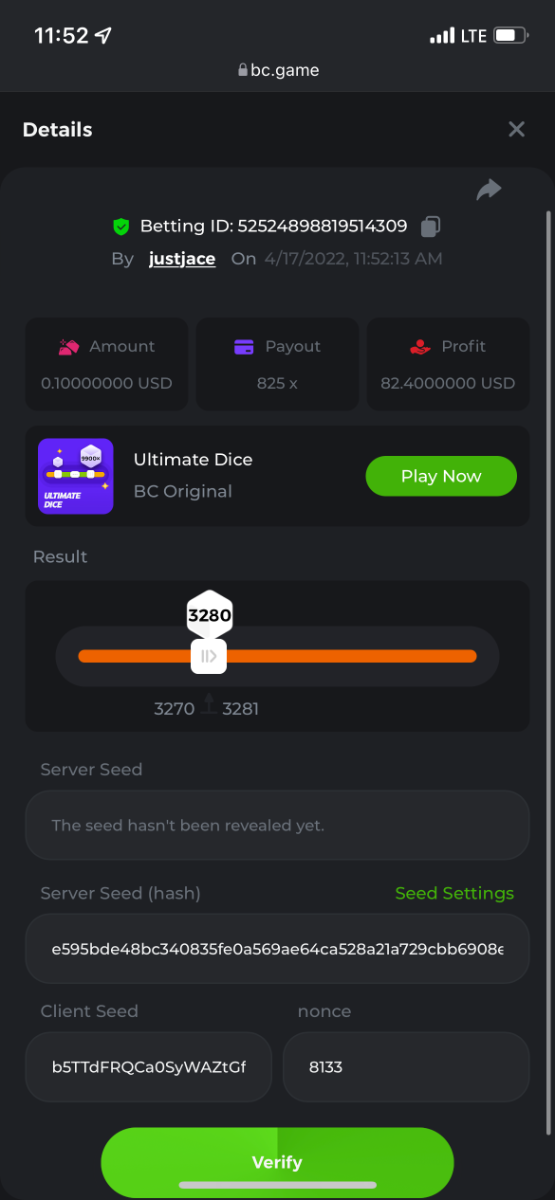Image resolution: width=555 pixels, height=1200 pixels.
Task: Open the justjace user profile link
Action: (182, 259)
